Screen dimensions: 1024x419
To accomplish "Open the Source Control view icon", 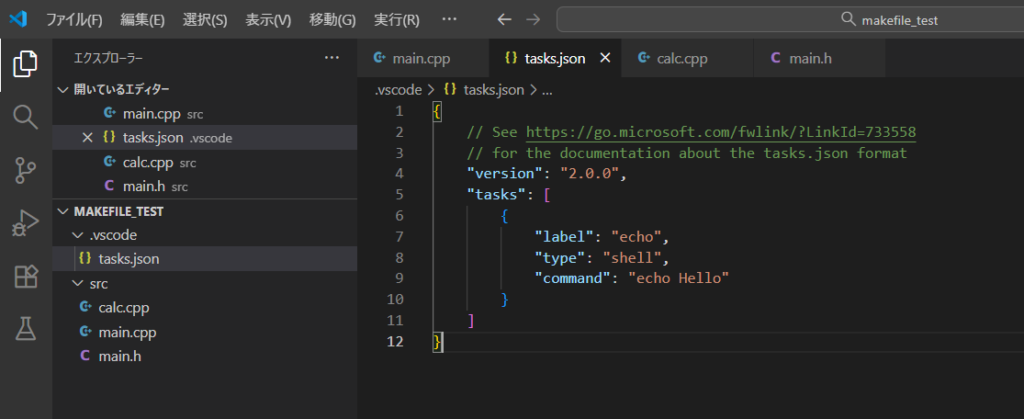I will [25, 170].
